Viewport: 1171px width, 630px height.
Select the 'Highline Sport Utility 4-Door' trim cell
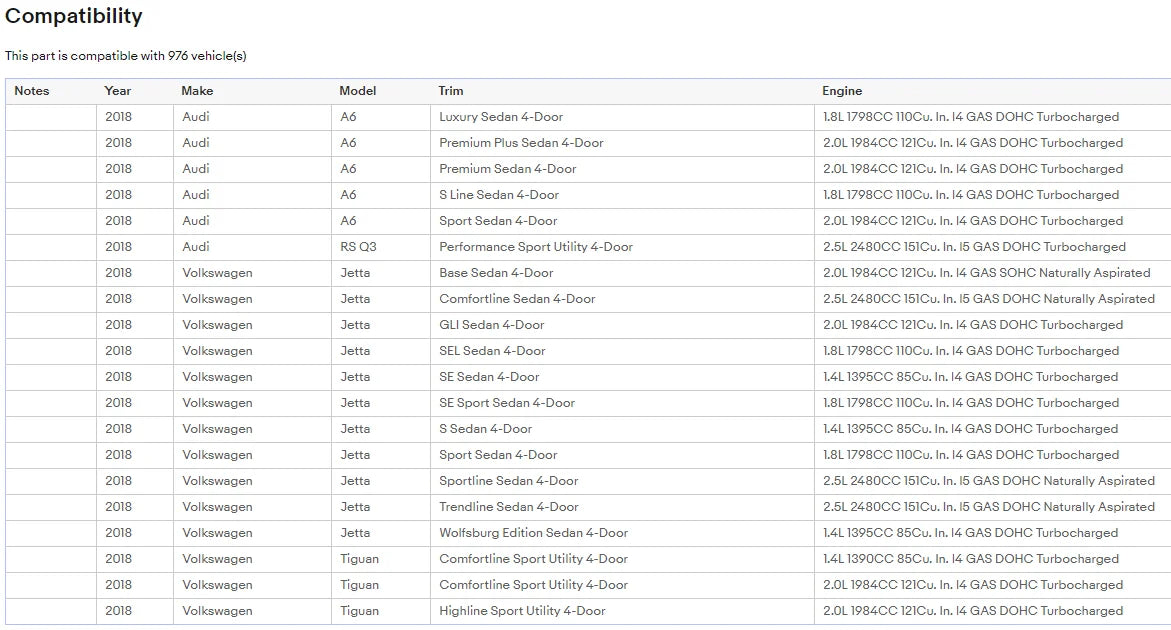click(622, 611)
